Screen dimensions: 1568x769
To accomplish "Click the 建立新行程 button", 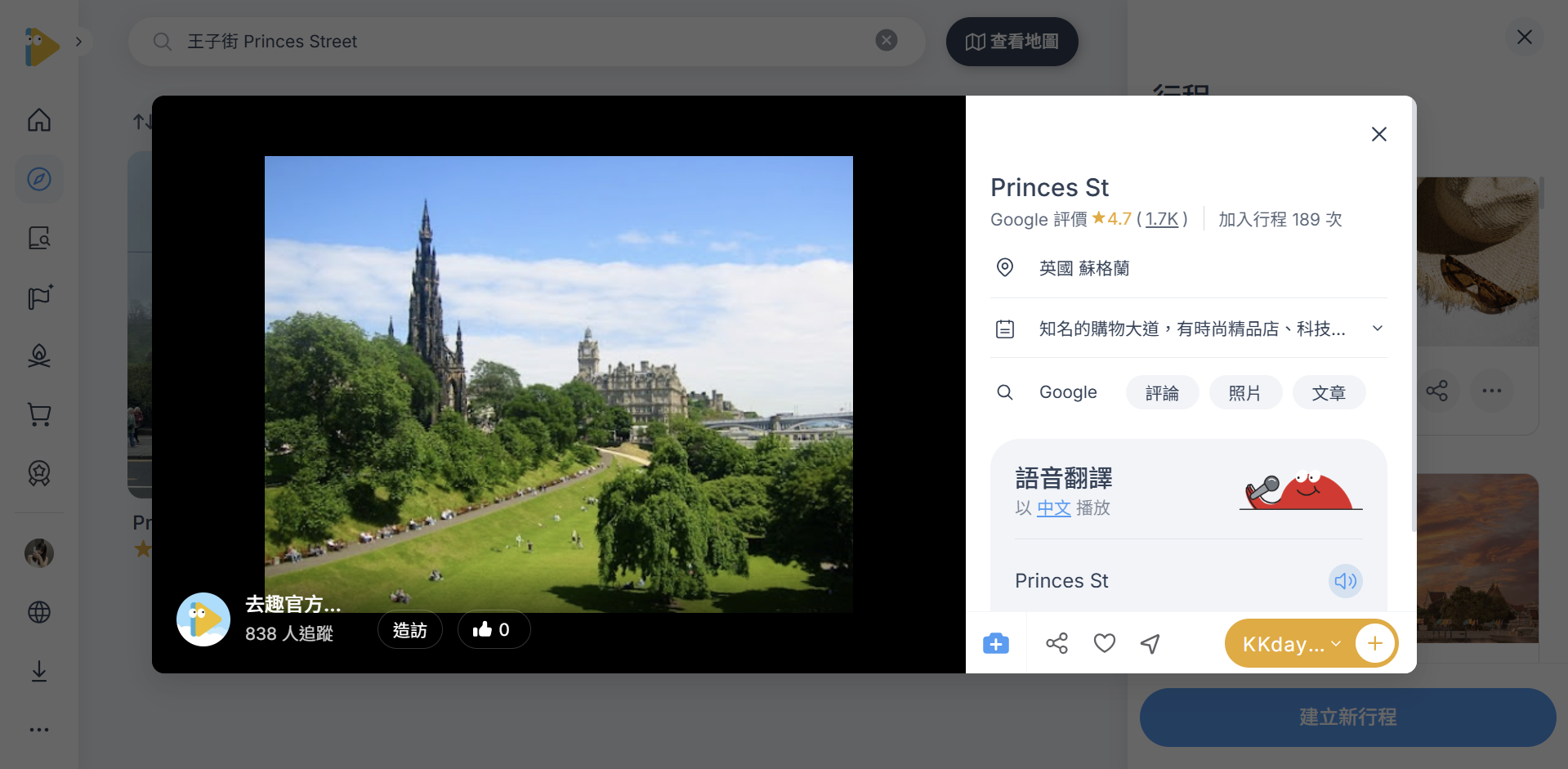I will pos(1346,717).
